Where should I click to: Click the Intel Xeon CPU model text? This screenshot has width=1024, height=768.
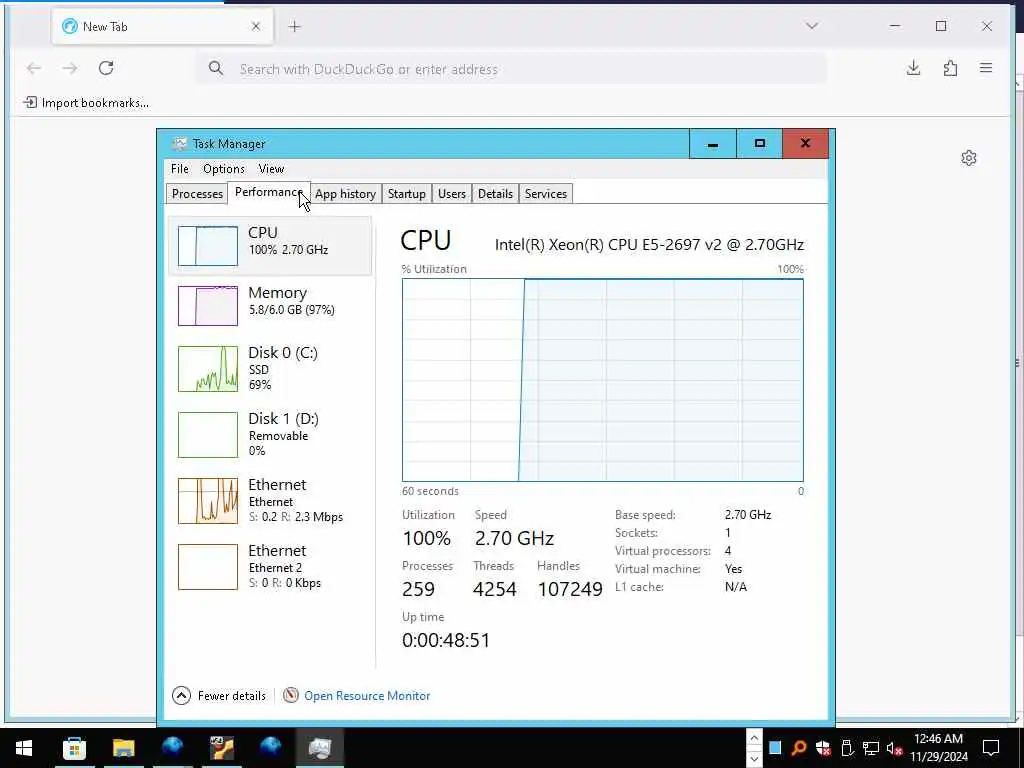coord(649,244)
